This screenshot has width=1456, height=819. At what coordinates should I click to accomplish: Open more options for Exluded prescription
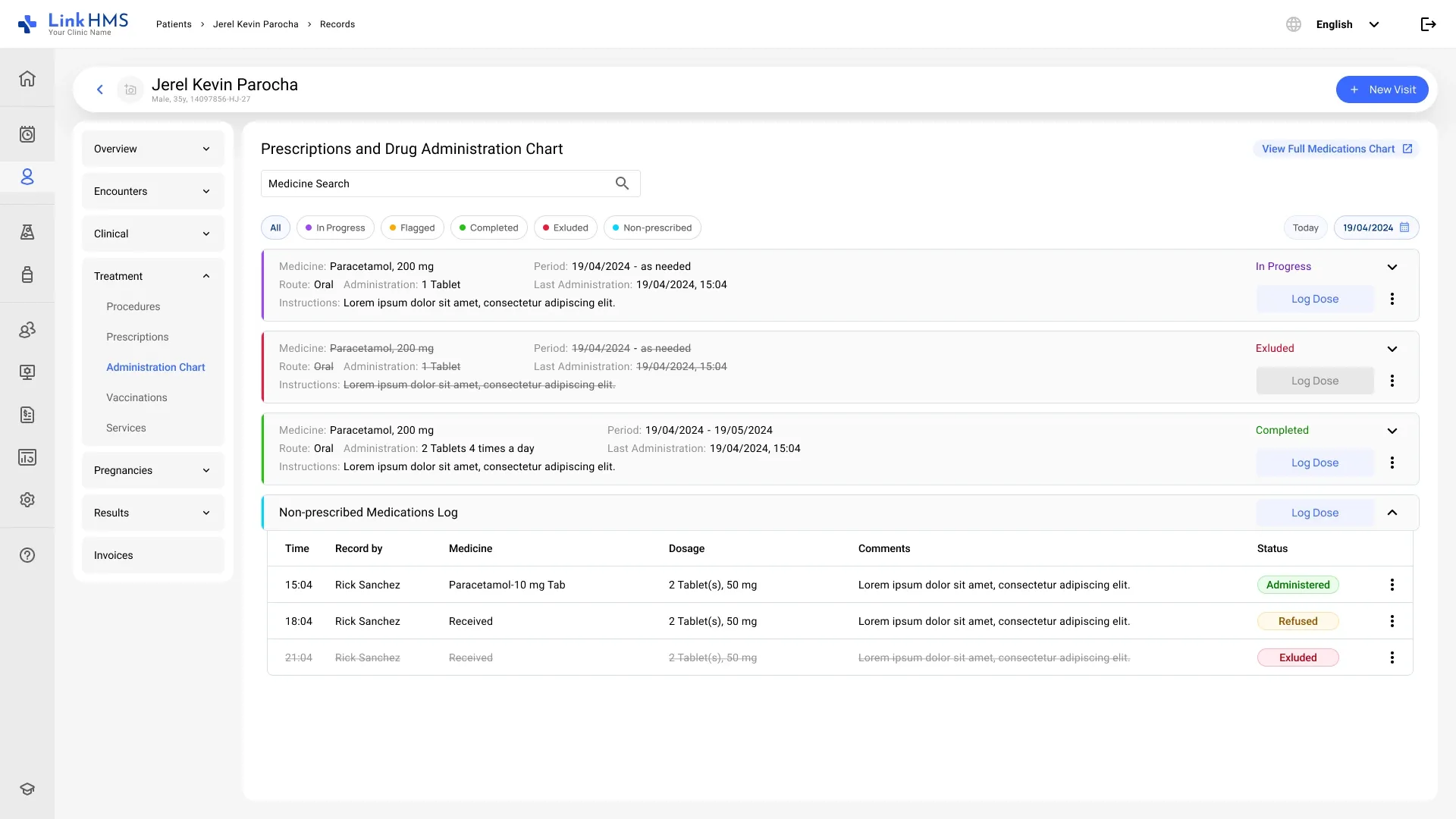[1392, 381]
